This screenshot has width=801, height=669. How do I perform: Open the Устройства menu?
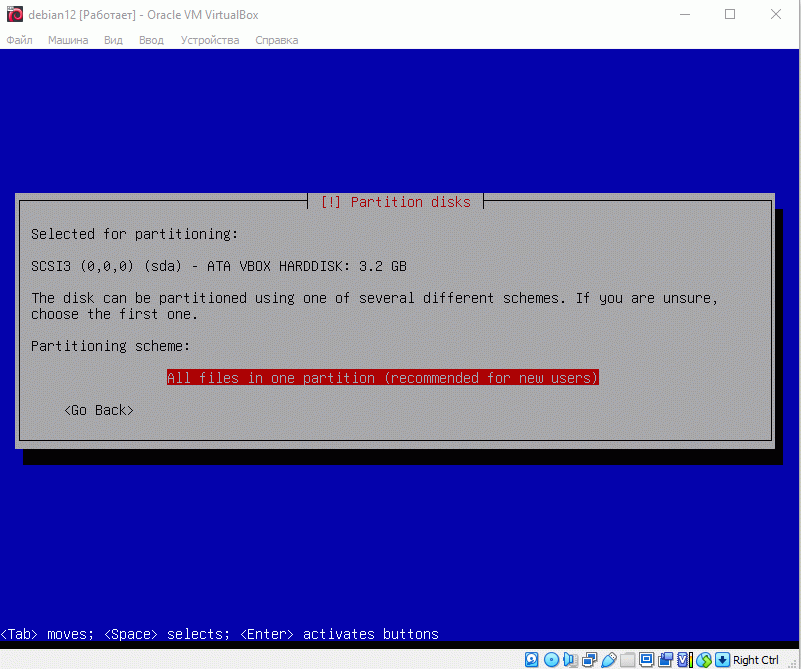(210, 40)
